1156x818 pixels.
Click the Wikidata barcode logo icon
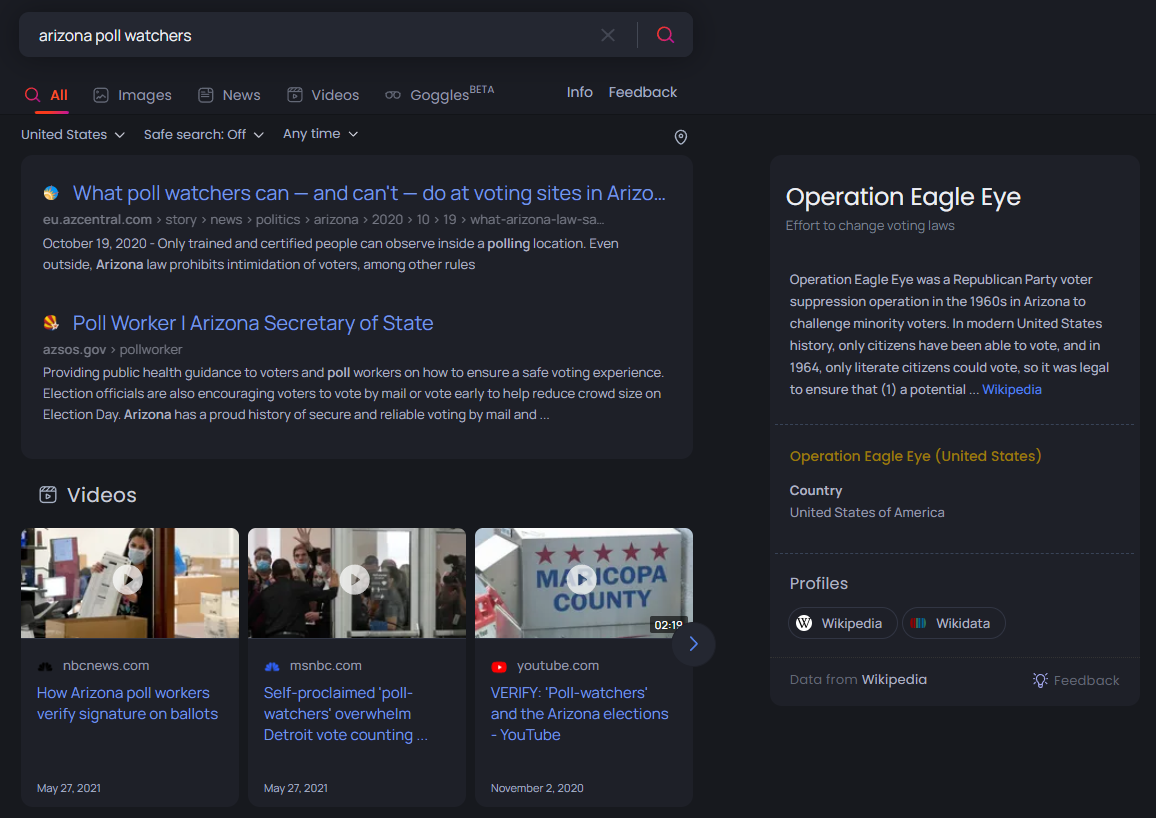(918, 623)
